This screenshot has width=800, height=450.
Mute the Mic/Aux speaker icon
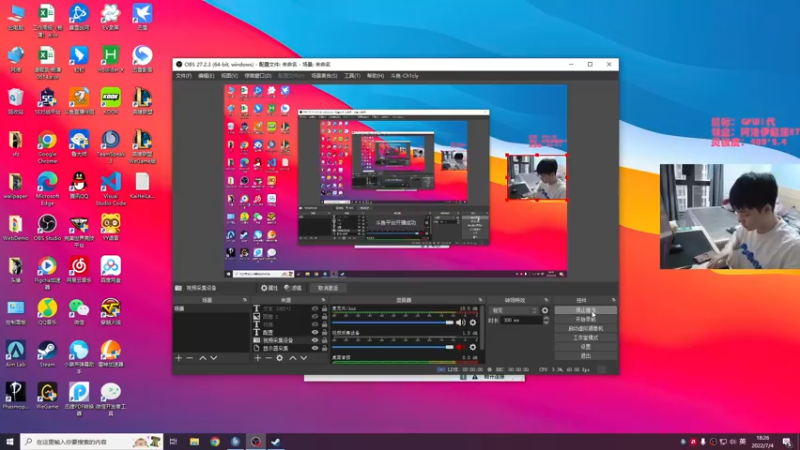point(461,322)
